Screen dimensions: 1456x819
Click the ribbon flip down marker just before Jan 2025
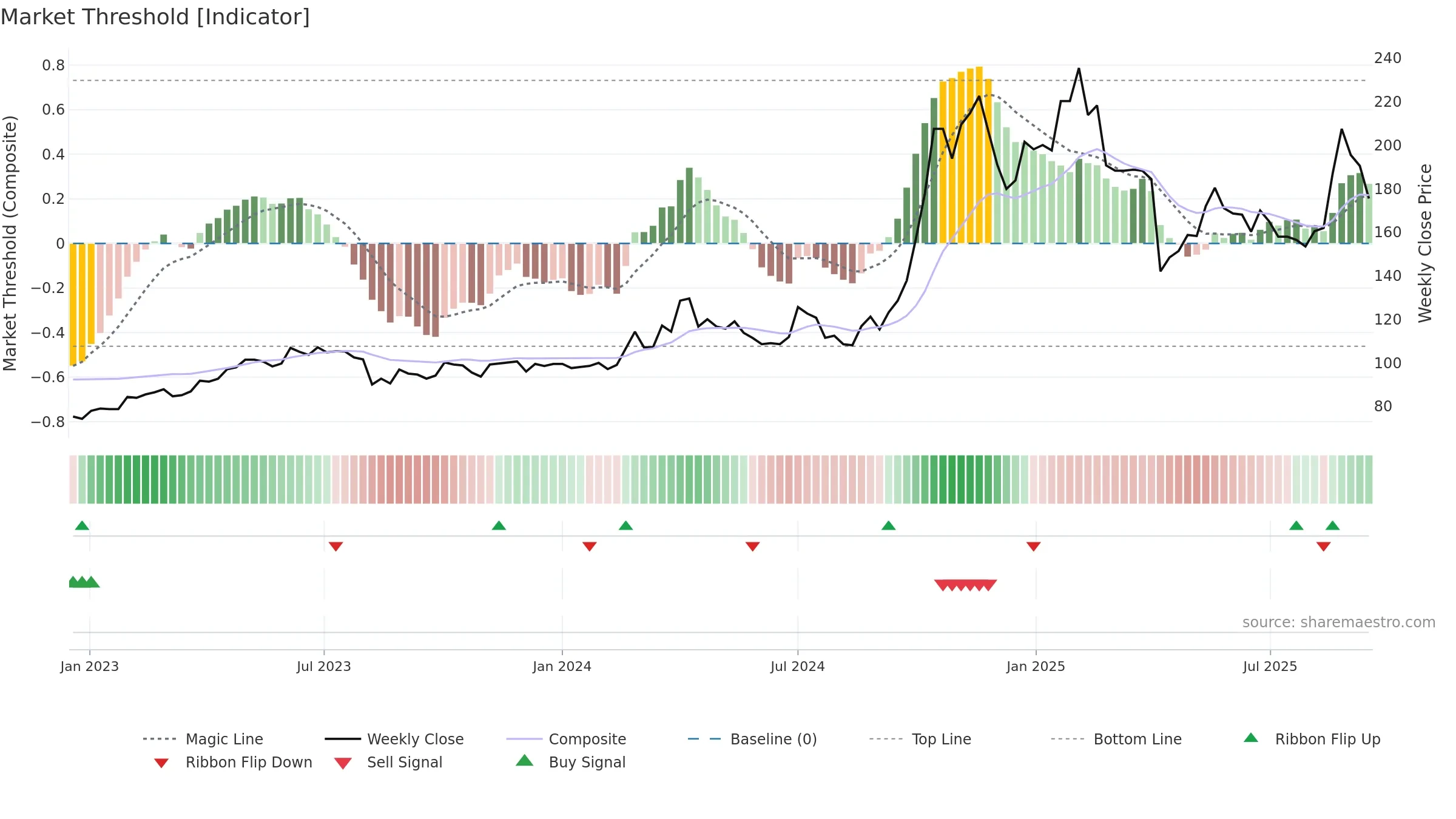[x=1034, y=547]
